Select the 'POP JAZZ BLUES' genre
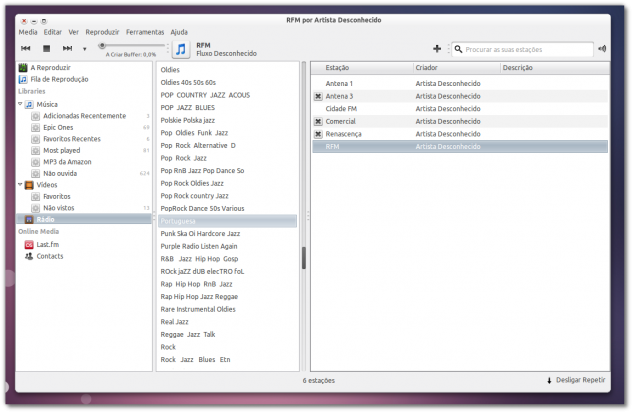This screenshot has height=413, width=633. [x=188, y=108]
